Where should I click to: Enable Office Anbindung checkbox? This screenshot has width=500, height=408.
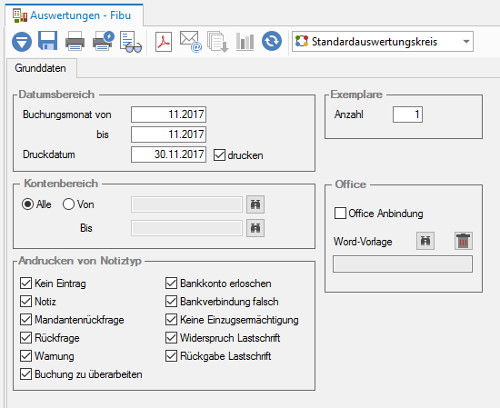pyautogui.click(x=340, y=213)
